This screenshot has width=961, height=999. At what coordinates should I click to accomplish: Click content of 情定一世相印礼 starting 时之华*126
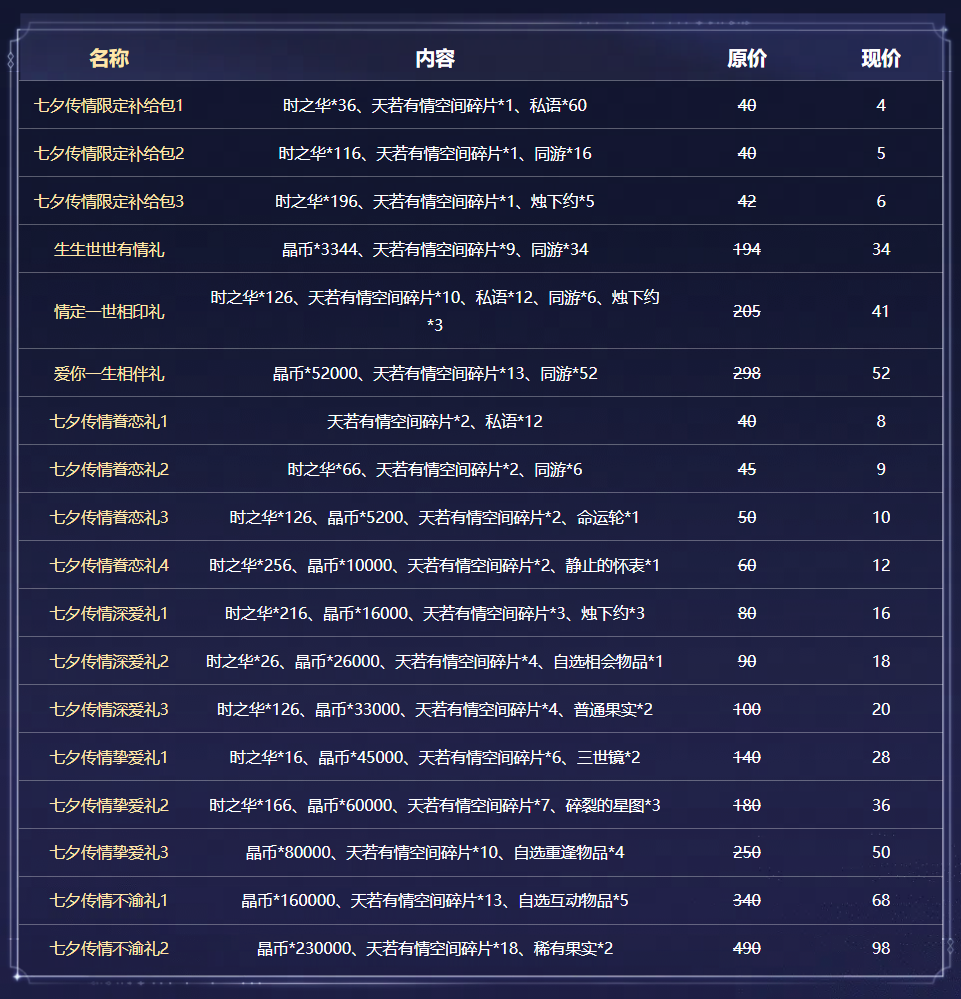[x=435, y=311]
